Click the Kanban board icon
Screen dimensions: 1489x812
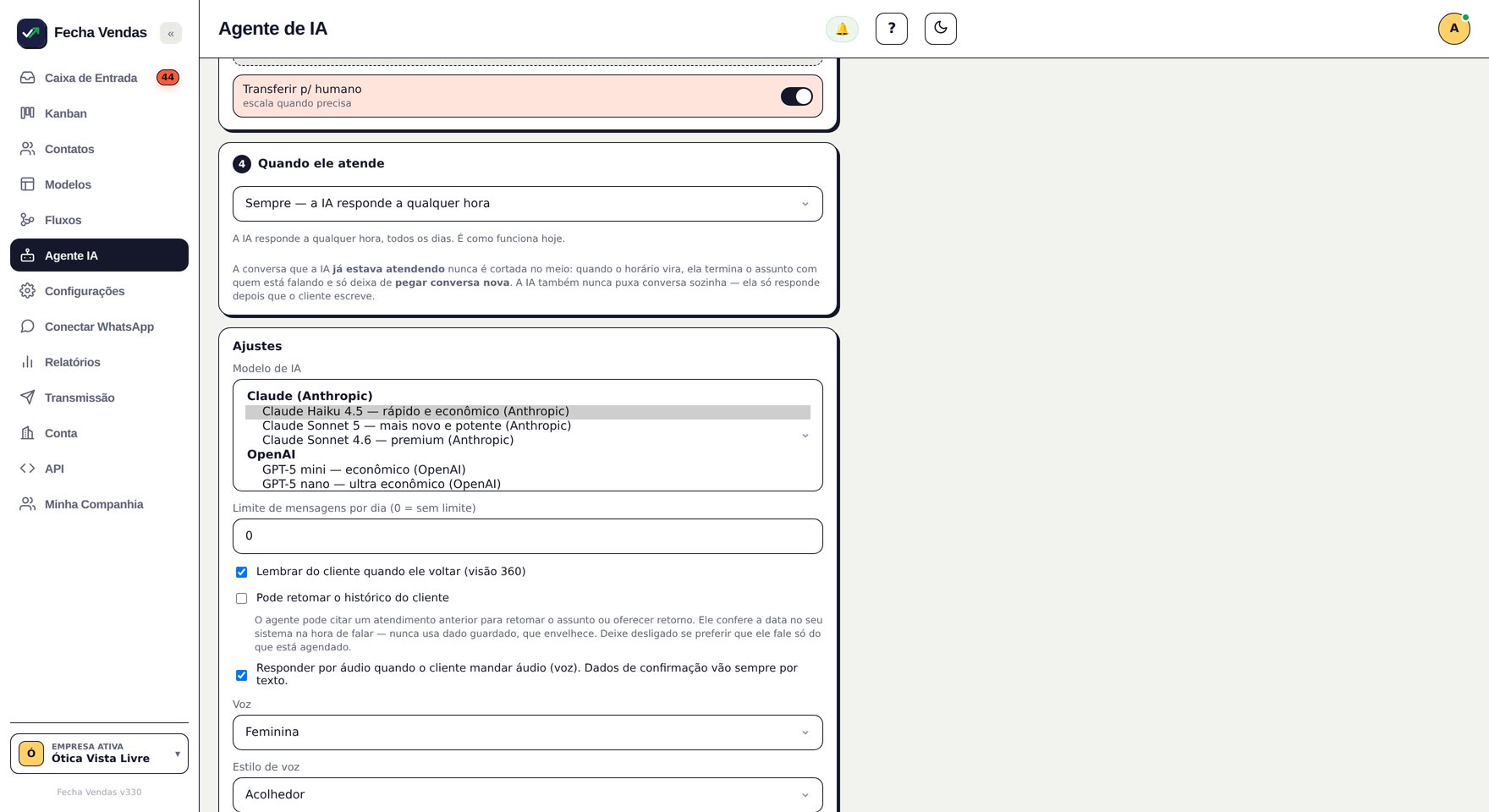[x=28, y=113]
